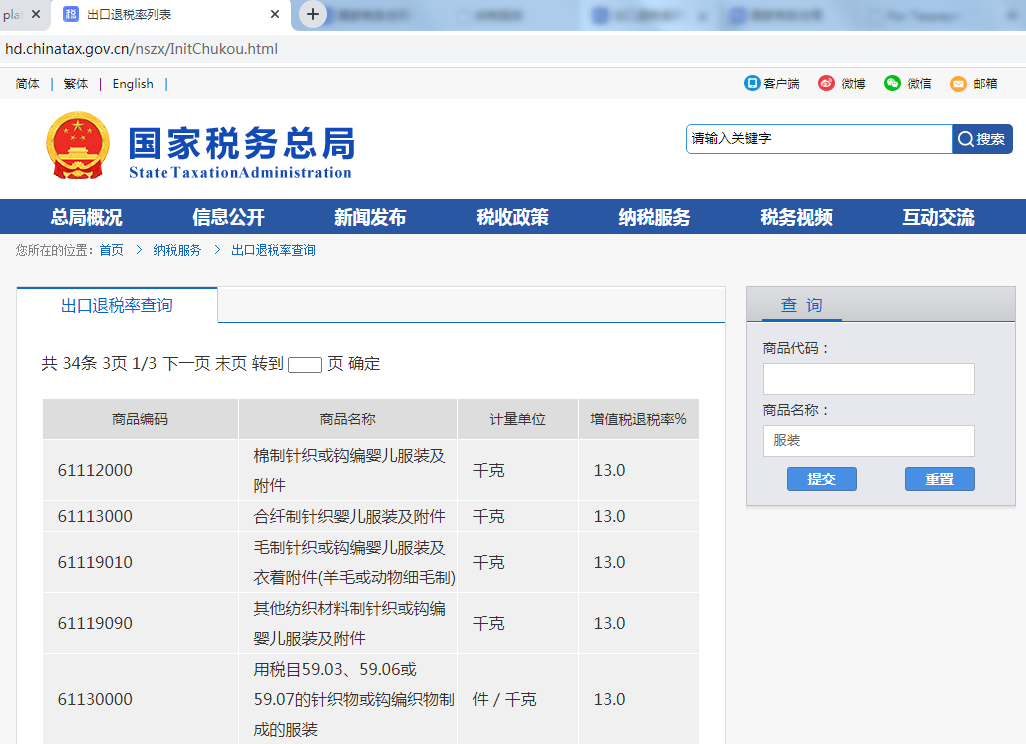Focus the 商品名称 input field
The width and height of the screenshot is (1026, 744).
[x=868, y=441]
